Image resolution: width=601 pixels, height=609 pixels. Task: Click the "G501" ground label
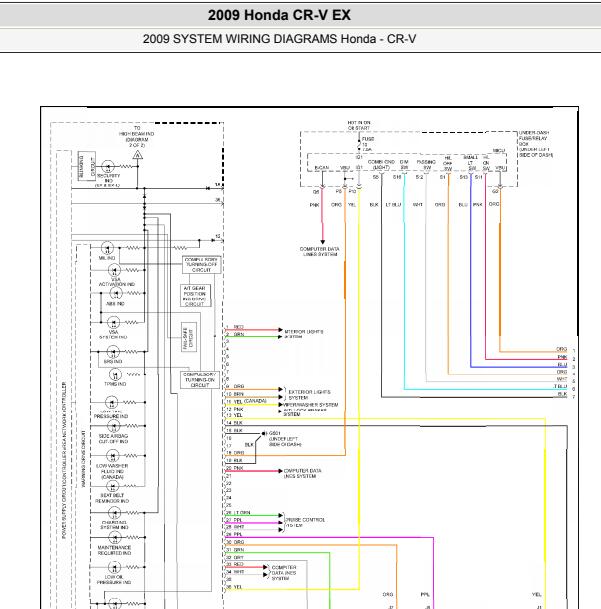tap(274, 433)
